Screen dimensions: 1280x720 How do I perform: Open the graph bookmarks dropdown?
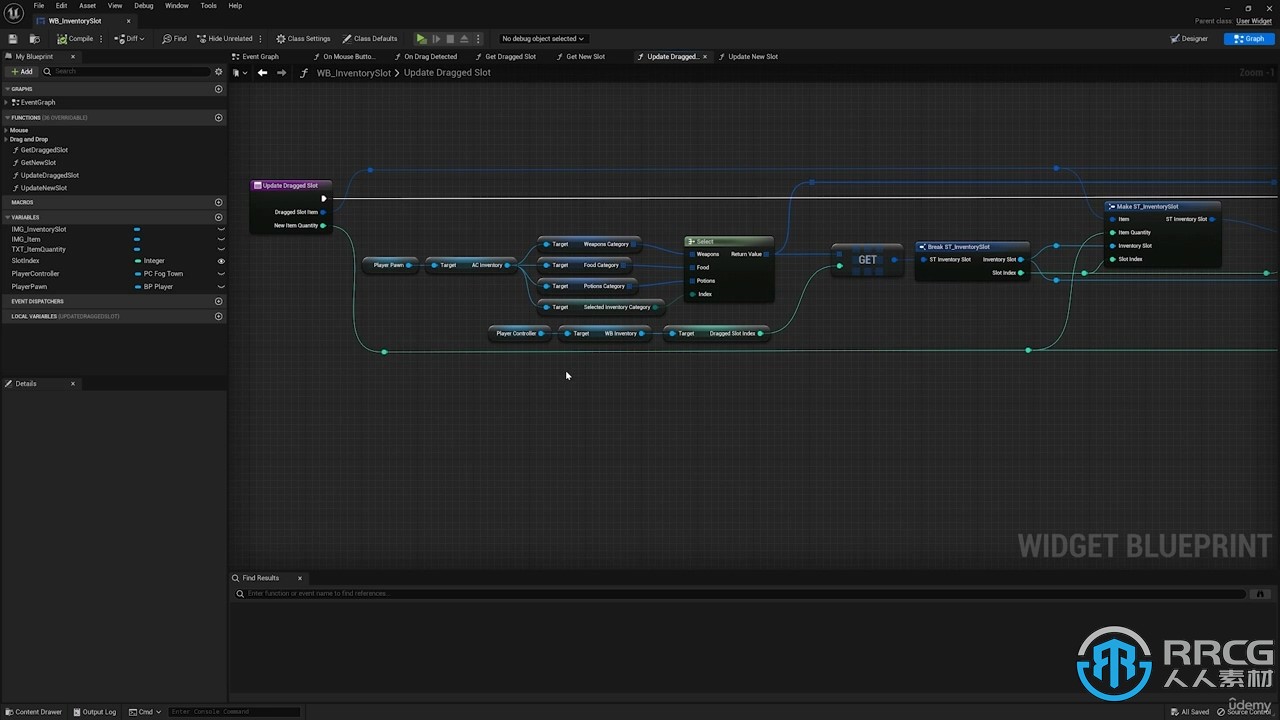coord(238,73)
